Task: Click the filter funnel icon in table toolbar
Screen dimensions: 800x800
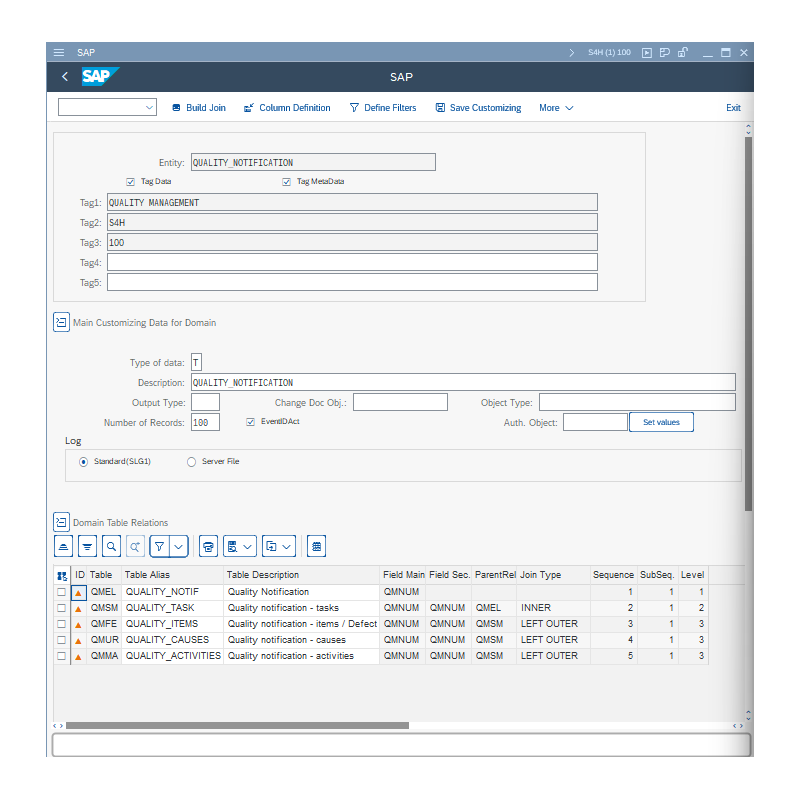Action: [x=158, y=547]
